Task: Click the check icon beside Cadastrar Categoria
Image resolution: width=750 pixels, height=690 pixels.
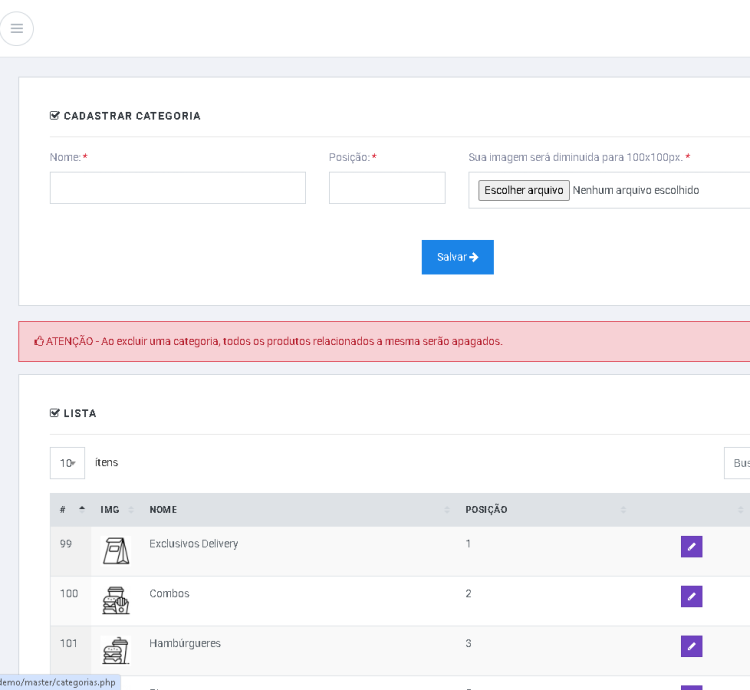Action: (x=55, y=116)
